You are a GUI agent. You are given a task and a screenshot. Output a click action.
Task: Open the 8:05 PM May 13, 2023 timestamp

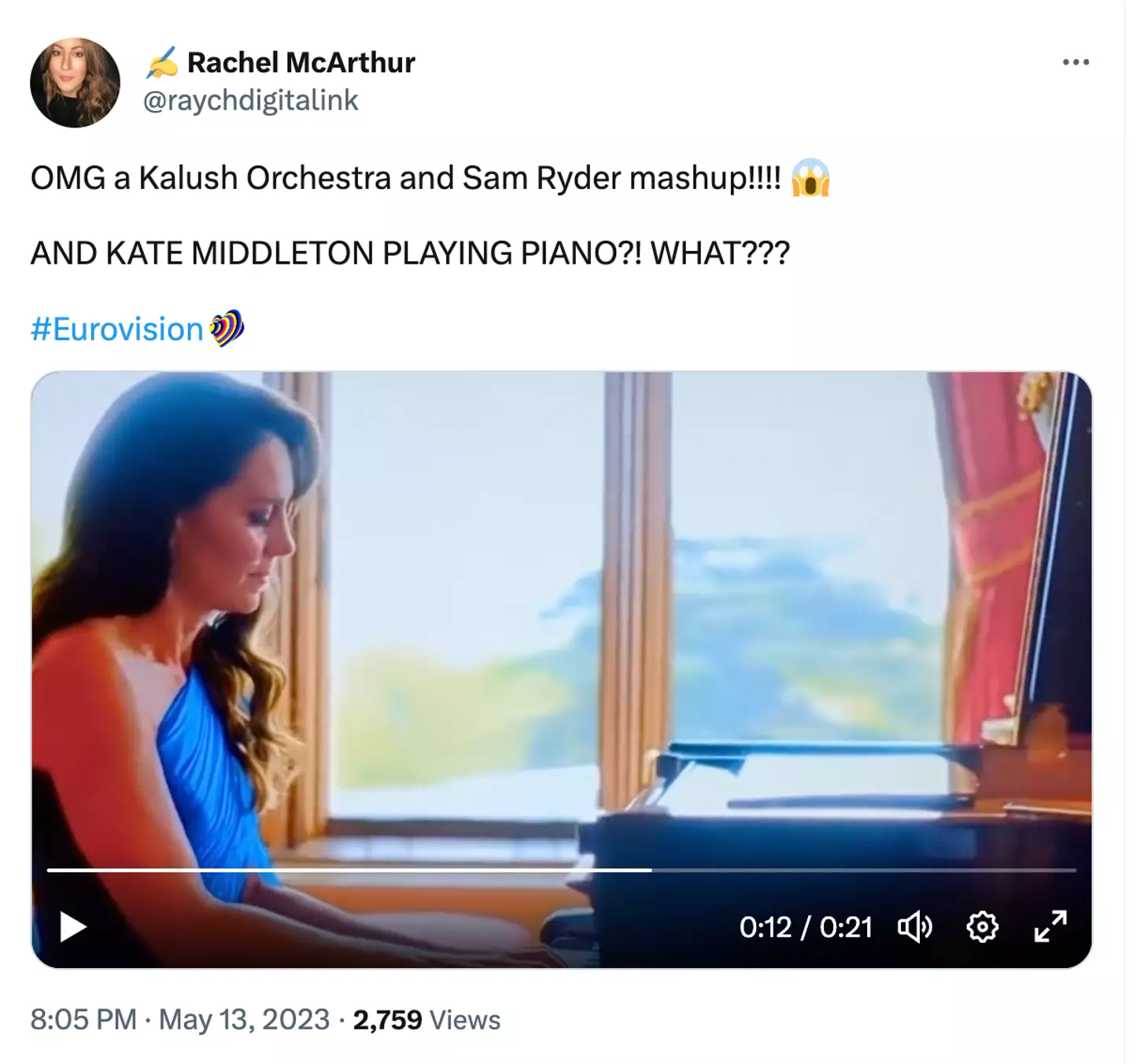[179, 1020]
